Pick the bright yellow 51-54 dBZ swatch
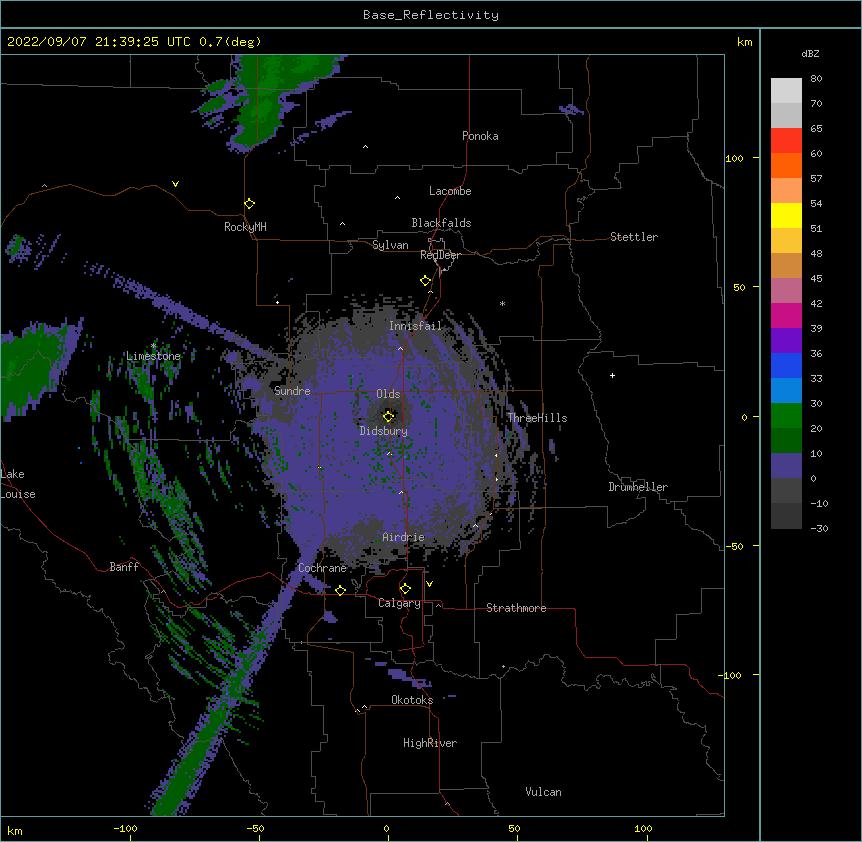Image resolution: width=862 pixels, height=842 pixels. click(786, 215)
